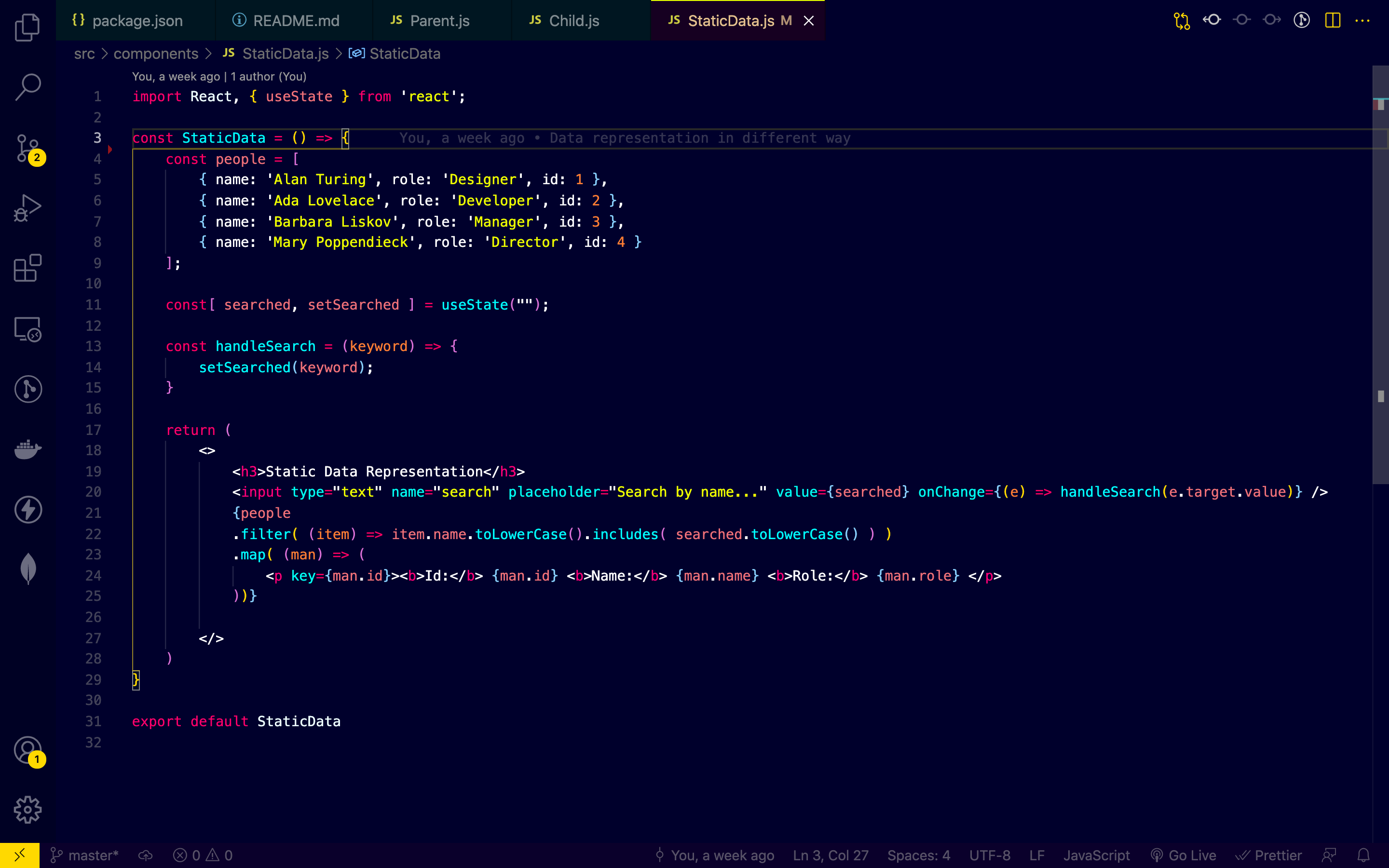
Task: Toggle the Prettier formatter in status bar
Action: pos(1268,855)
